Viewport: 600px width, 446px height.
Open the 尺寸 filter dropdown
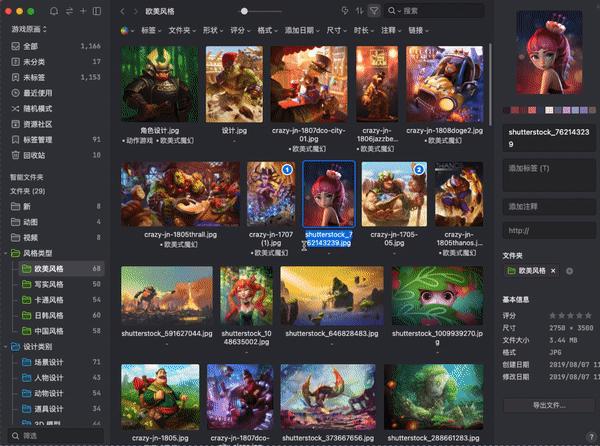click(x=337, y=30)
